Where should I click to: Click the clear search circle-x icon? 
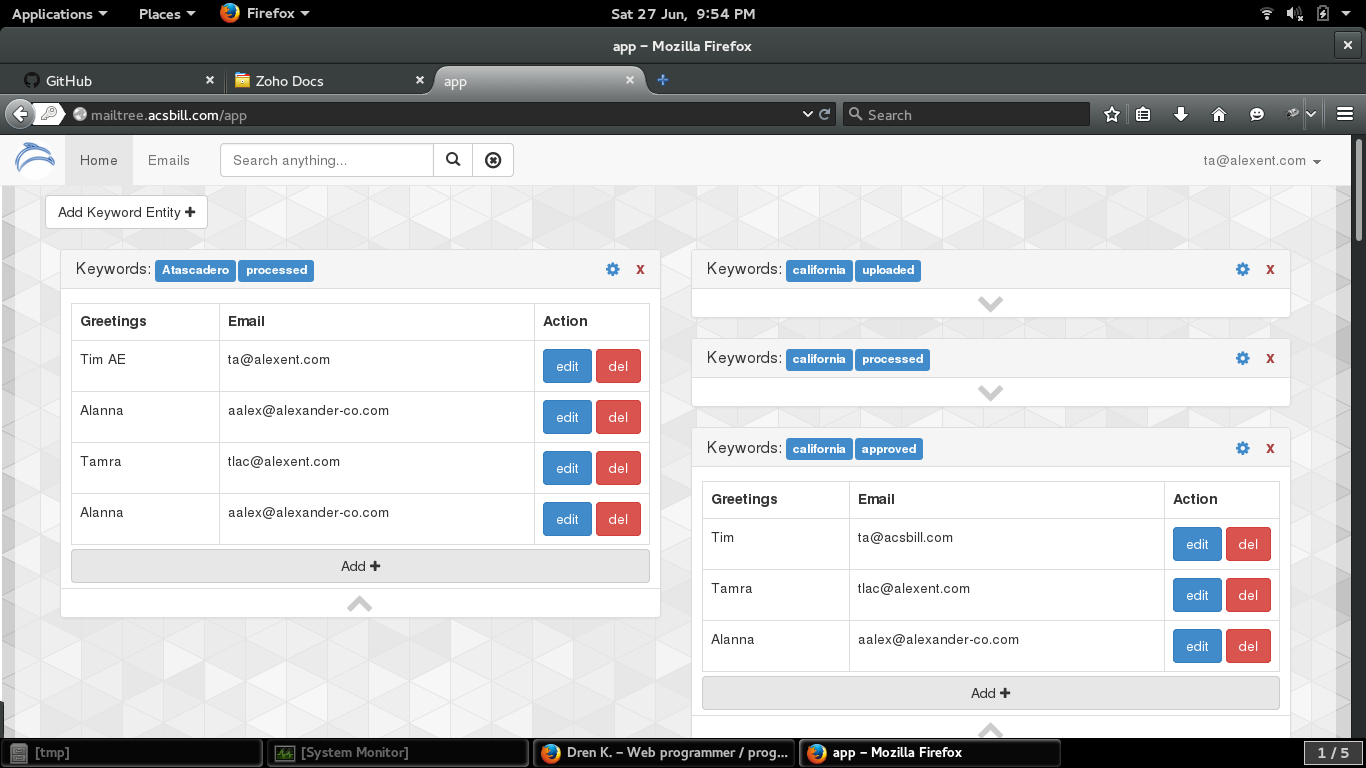493,160
